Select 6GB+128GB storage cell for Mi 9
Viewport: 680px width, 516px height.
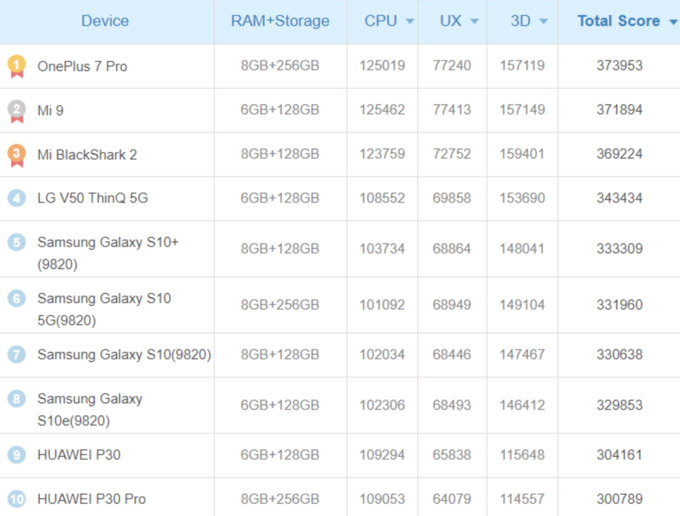280,110
